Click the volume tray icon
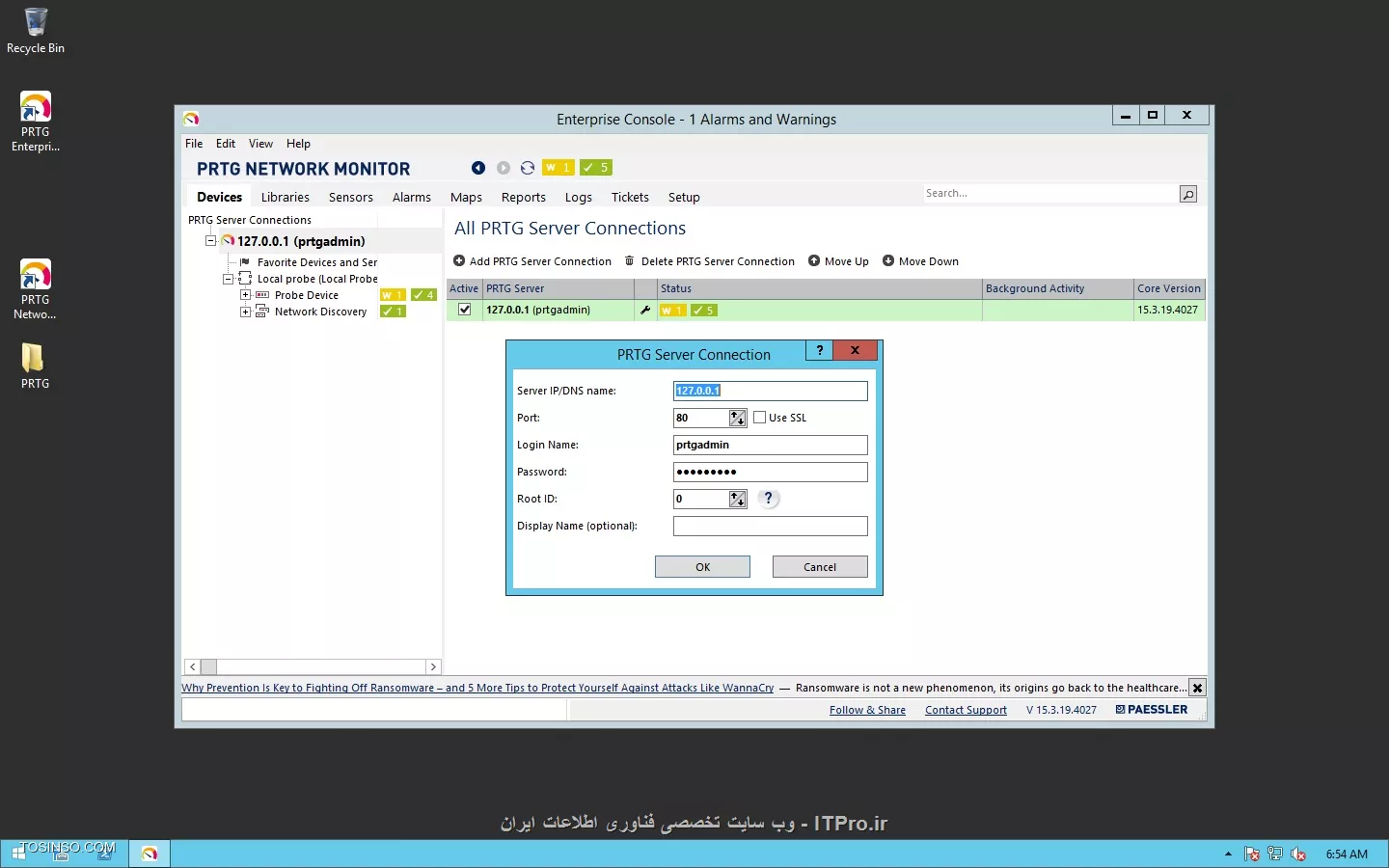This screenshot has width=1389, height=868. pos(1298,854)
